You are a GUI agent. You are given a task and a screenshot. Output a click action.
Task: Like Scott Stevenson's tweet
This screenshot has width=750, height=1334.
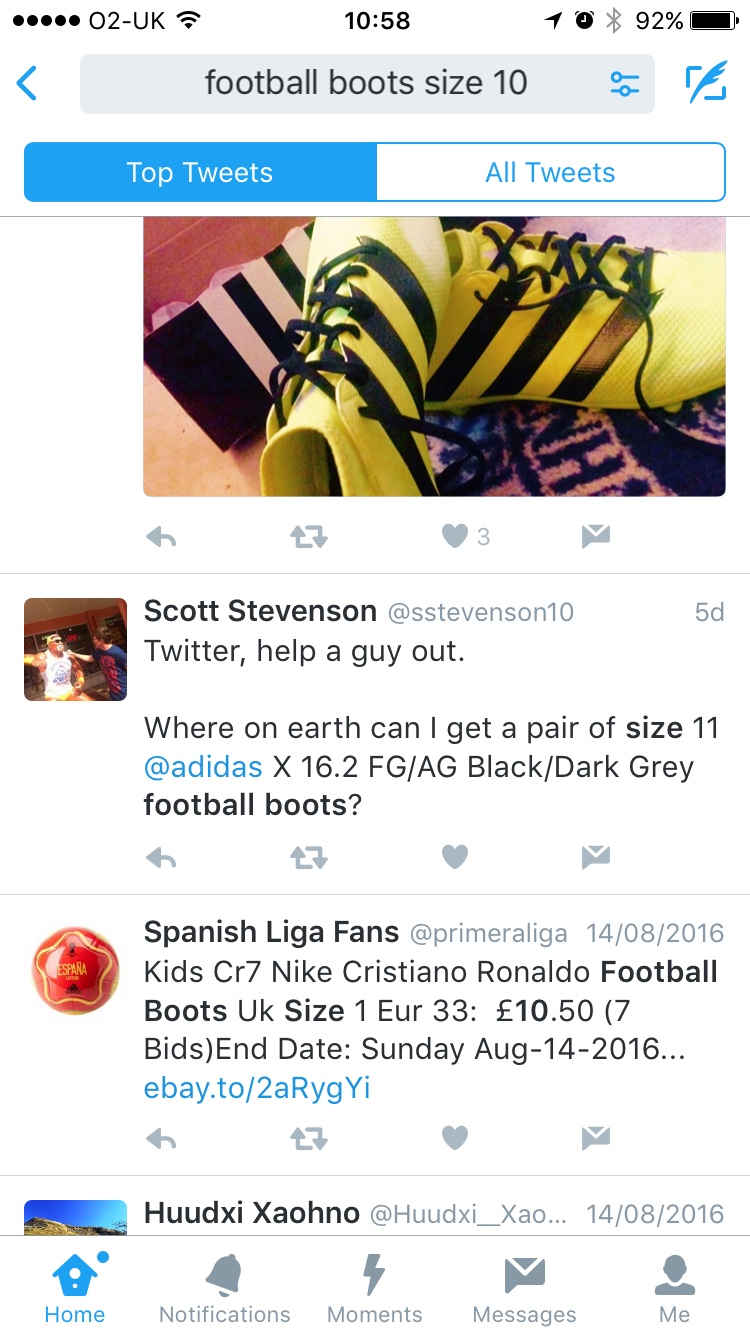[455, 857]
